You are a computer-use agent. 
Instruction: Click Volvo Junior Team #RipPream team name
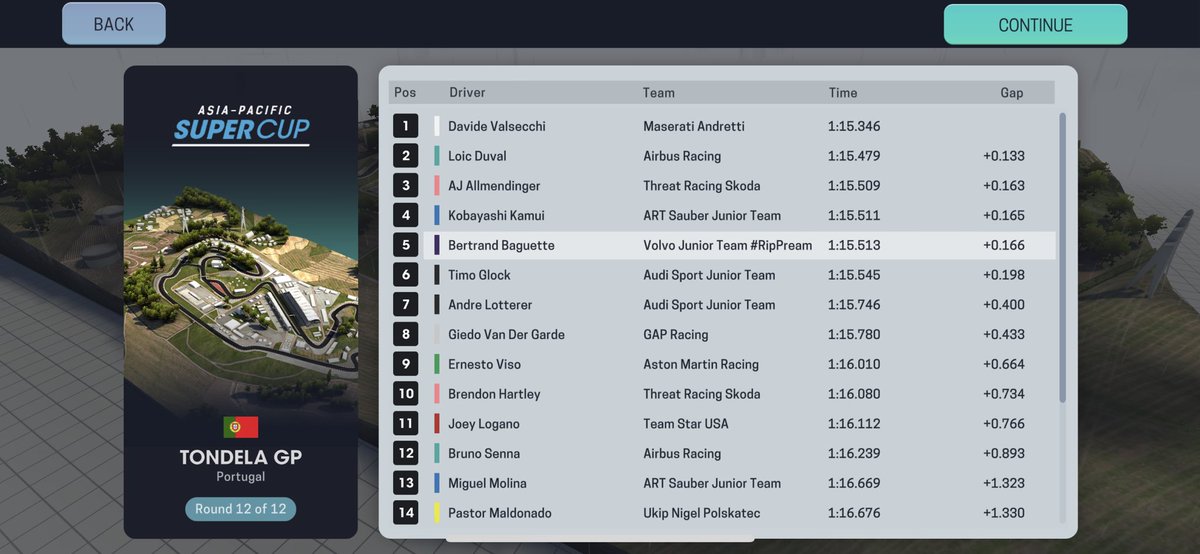tap(728, 246)
